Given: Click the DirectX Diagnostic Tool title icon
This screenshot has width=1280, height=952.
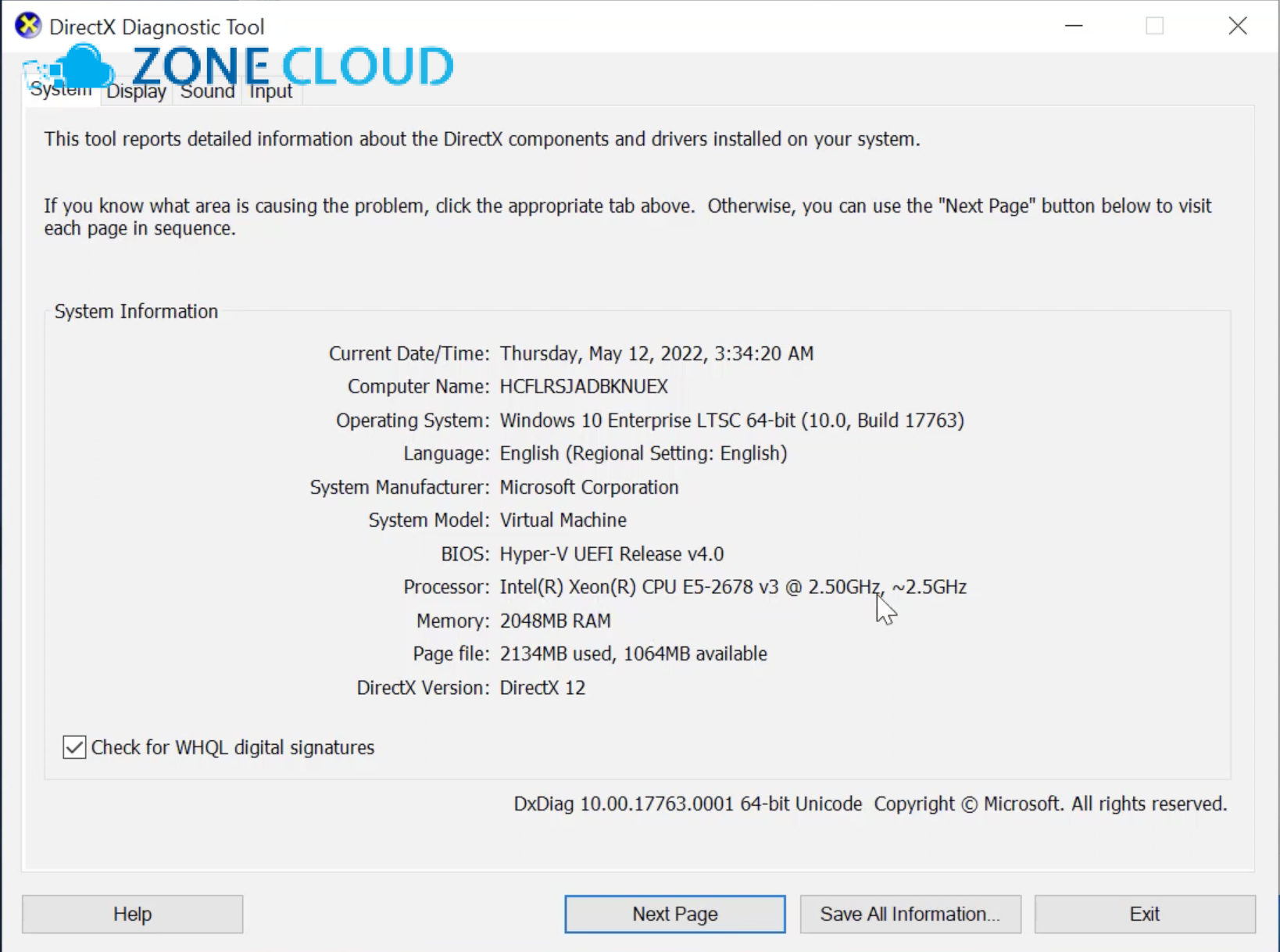Looking at the screenshot, I should 28,25.
